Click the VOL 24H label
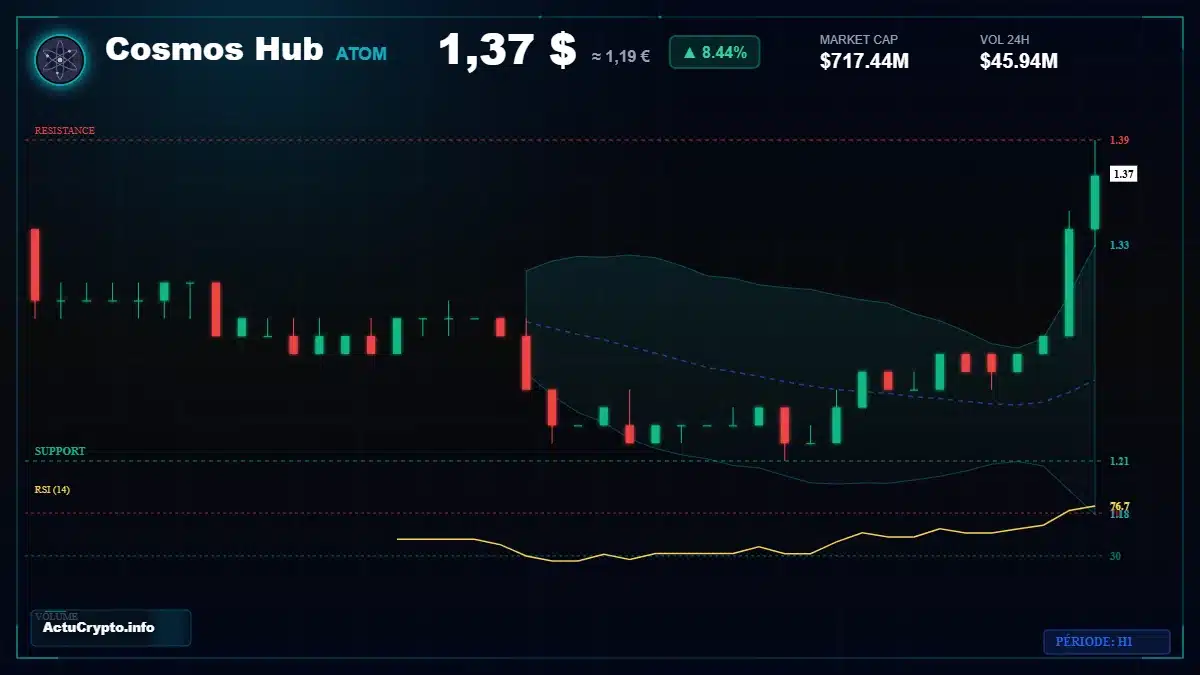The height and width of the screenshot is (675, 1200). click(x=1005, y=40)
